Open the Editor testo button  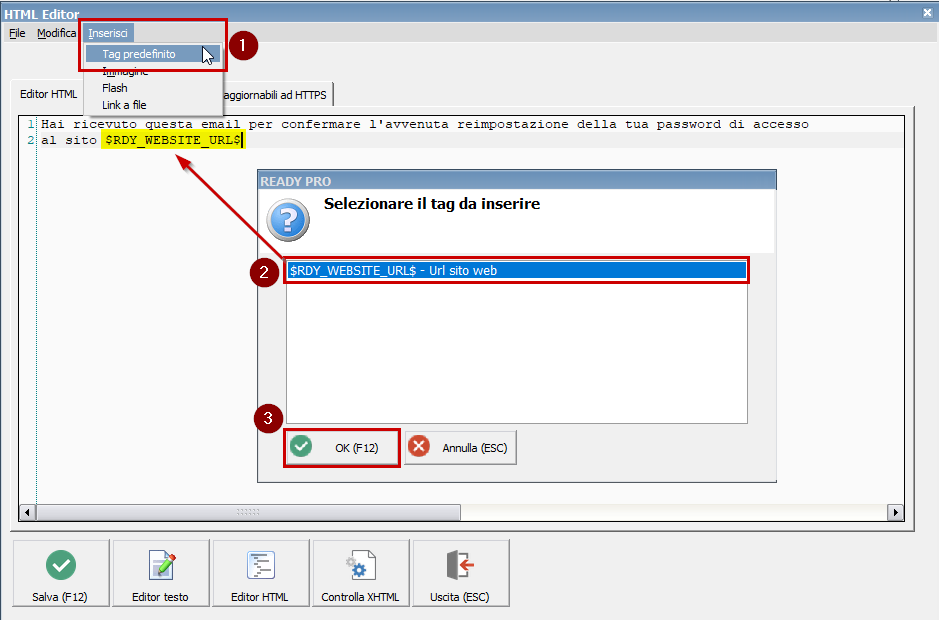(x=161, y=573)
